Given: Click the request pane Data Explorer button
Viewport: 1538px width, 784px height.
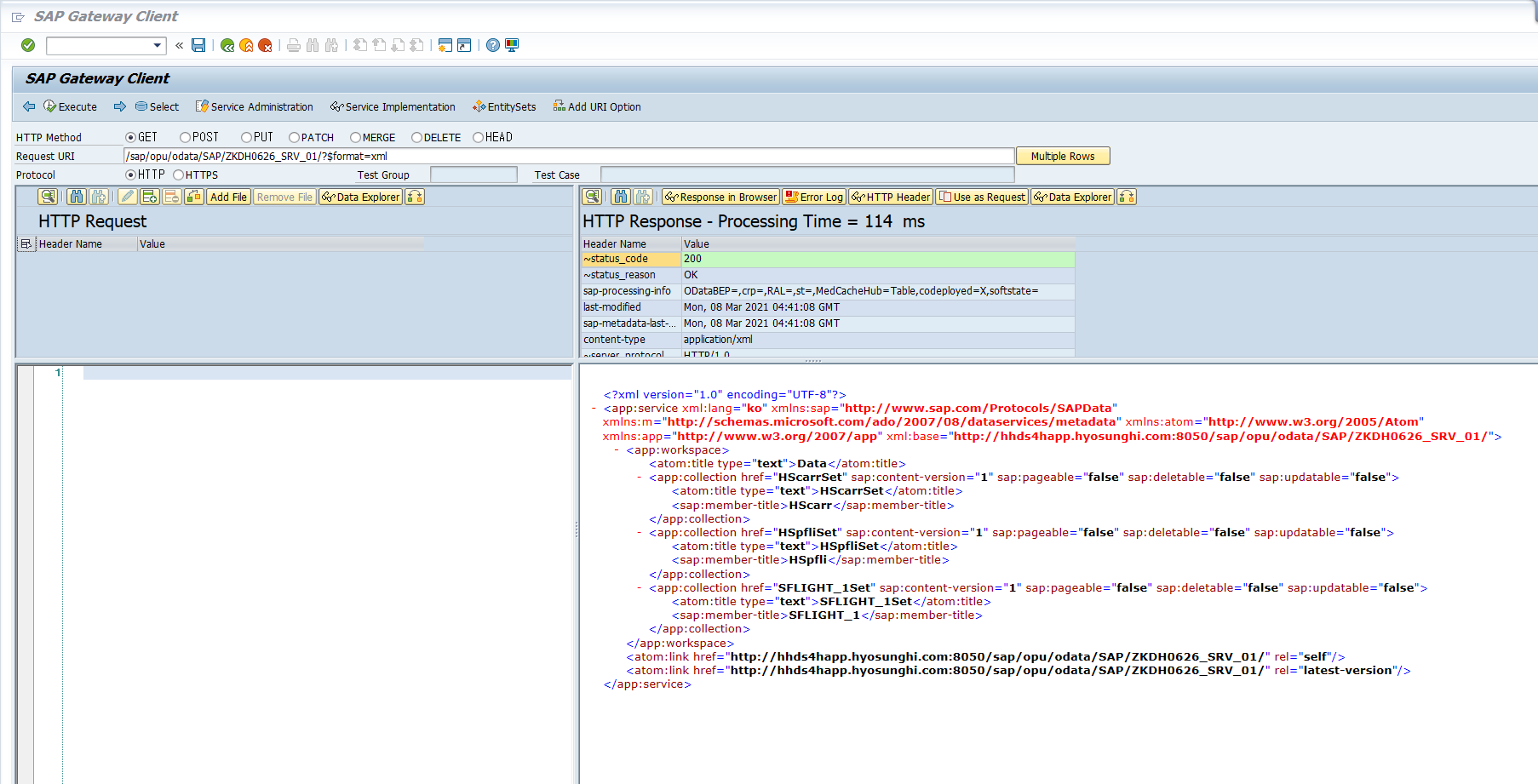Looking at the screenshot, I should [361, 197].
